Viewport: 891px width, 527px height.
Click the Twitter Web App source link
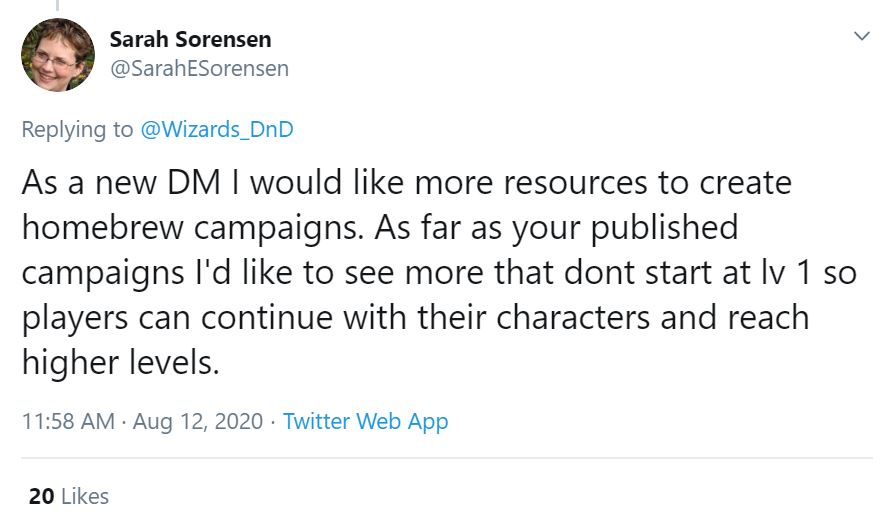click(x=365, y=421)
